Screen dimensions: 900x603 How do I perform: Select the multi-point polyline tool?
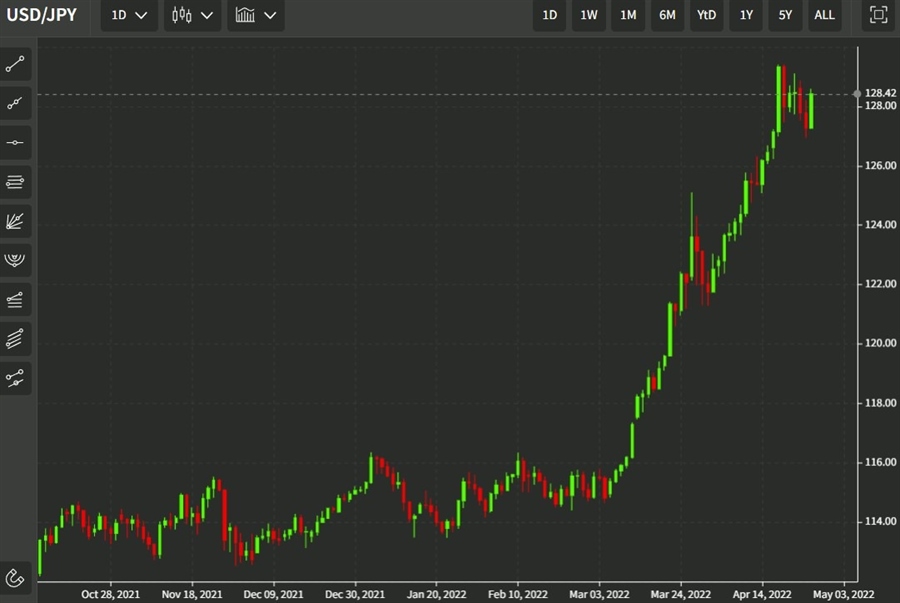[15, 103]
